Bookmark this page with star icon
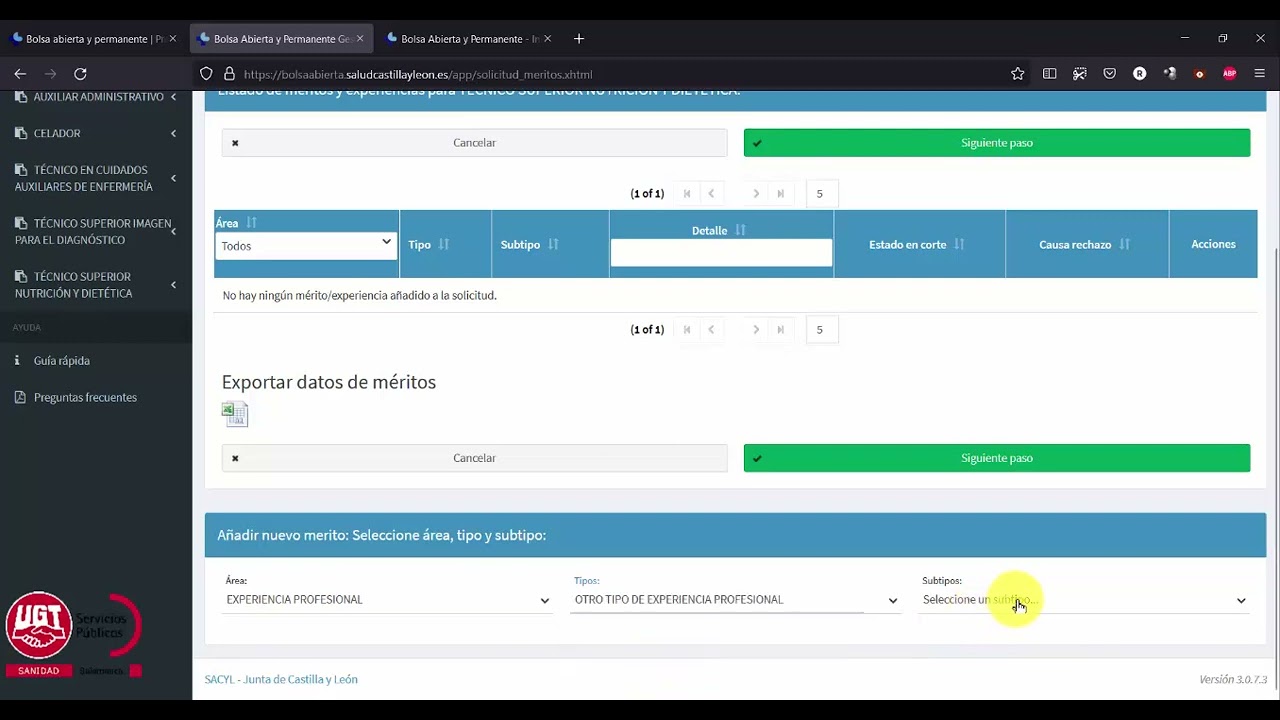Image resolution: width=1280 pixels, height=720 pixels. point(1017,74)
